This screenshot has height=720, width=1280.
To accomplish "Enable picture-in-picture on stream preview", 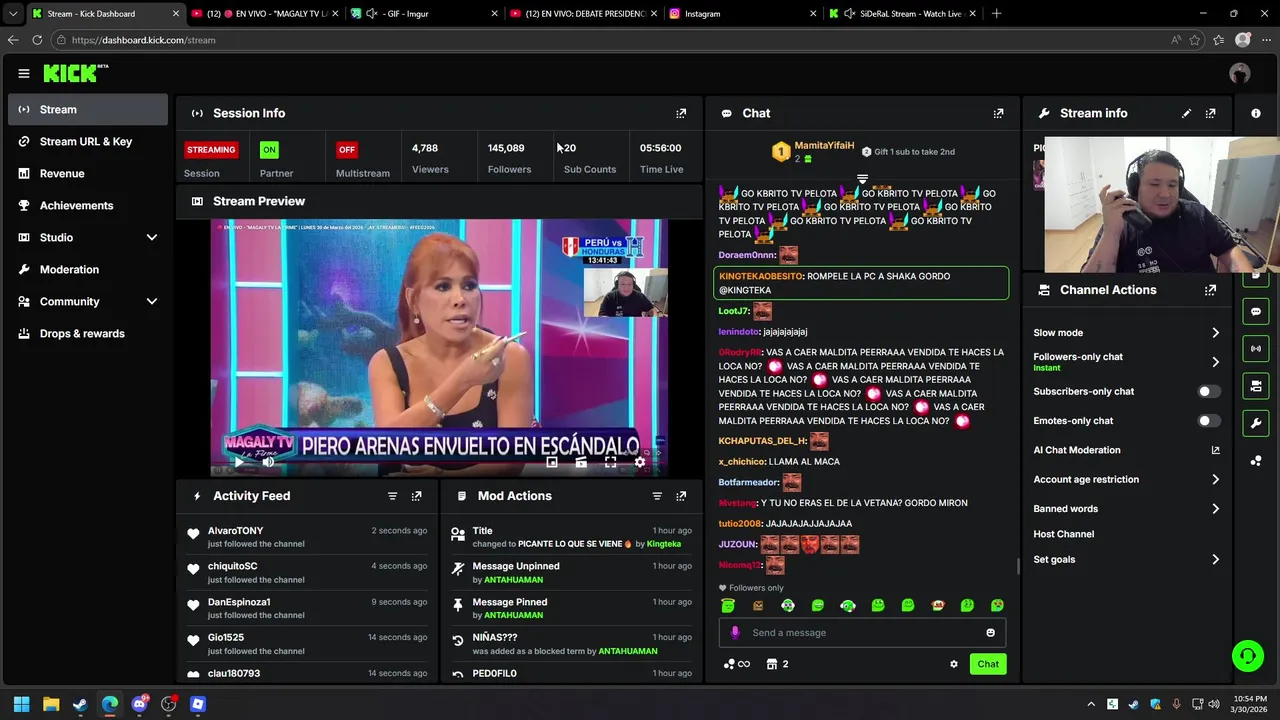I will point(551,462).
